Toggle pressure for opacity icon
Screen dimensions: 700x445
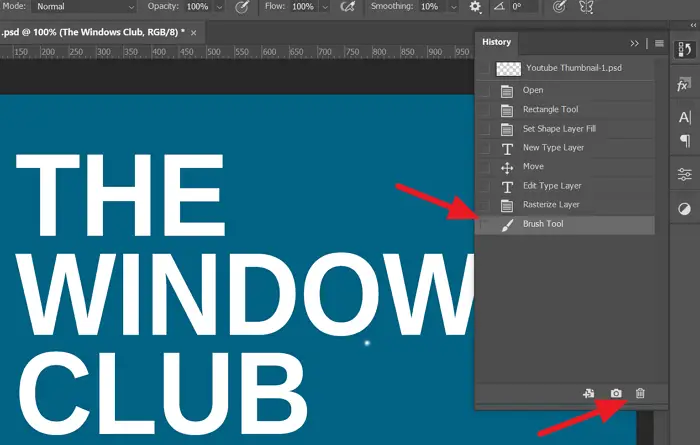click(x=242, y=7)
